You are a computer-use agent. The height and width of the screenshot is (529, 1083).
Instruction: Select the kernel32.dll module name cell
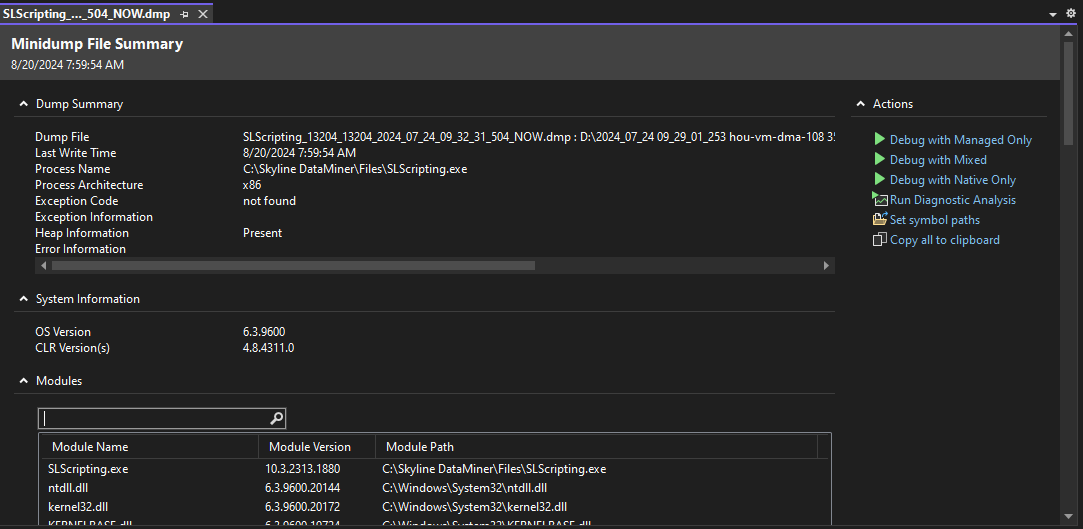click(78, 507)
